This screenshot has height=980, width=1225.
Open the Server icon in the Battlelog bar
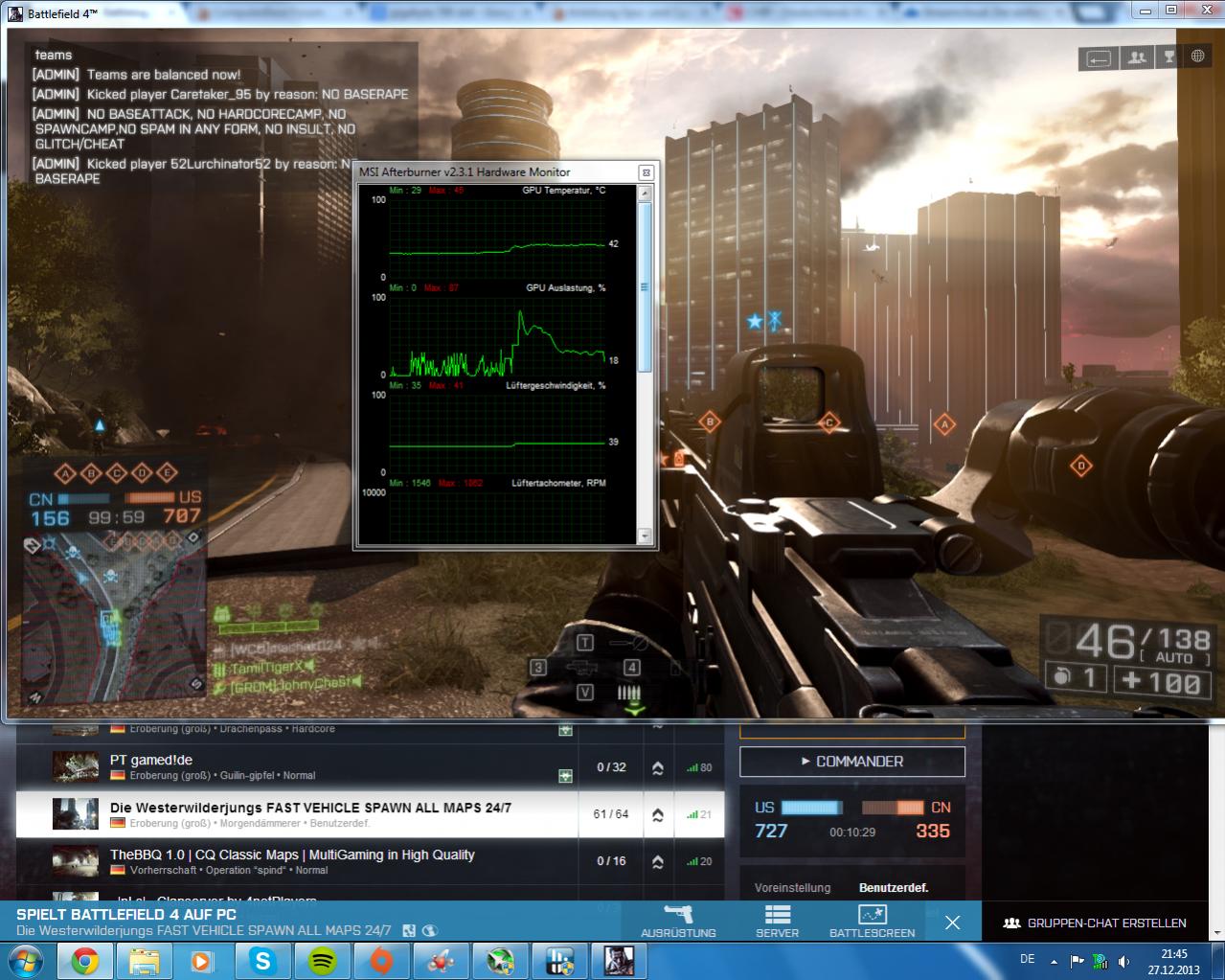tap(777, 921)
